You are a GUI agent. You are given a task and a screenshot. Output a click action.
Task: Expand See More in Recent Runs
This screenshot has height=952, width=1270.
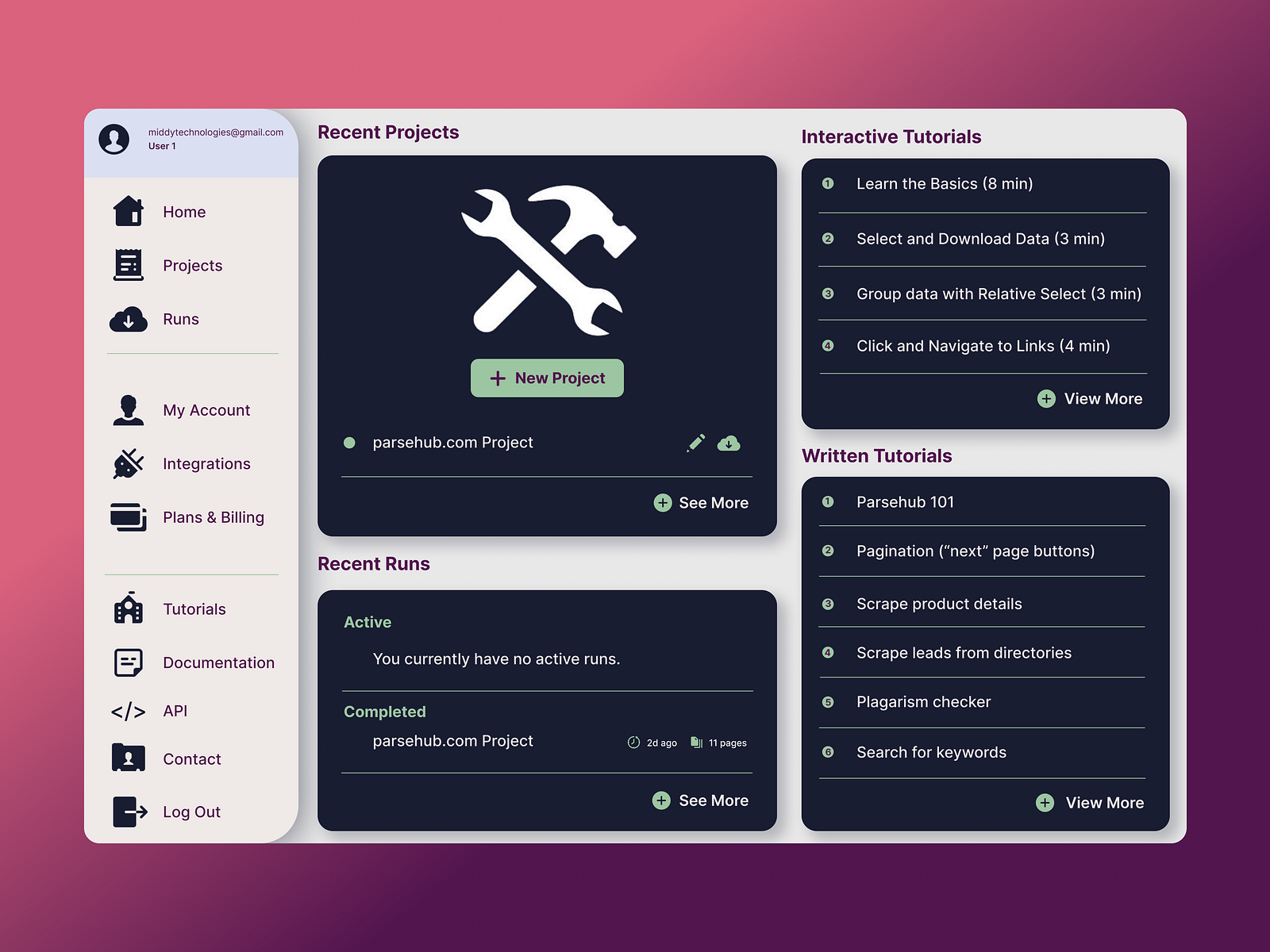coord(699,800)
